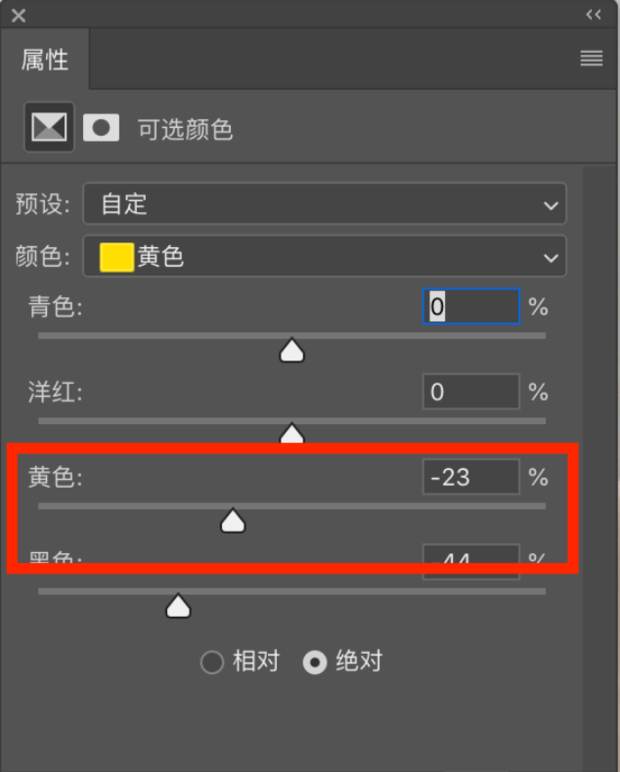Open the 颜色 color dropdown showing 黄色
This screenshot has height=772, width=620.
pos(325,257)
